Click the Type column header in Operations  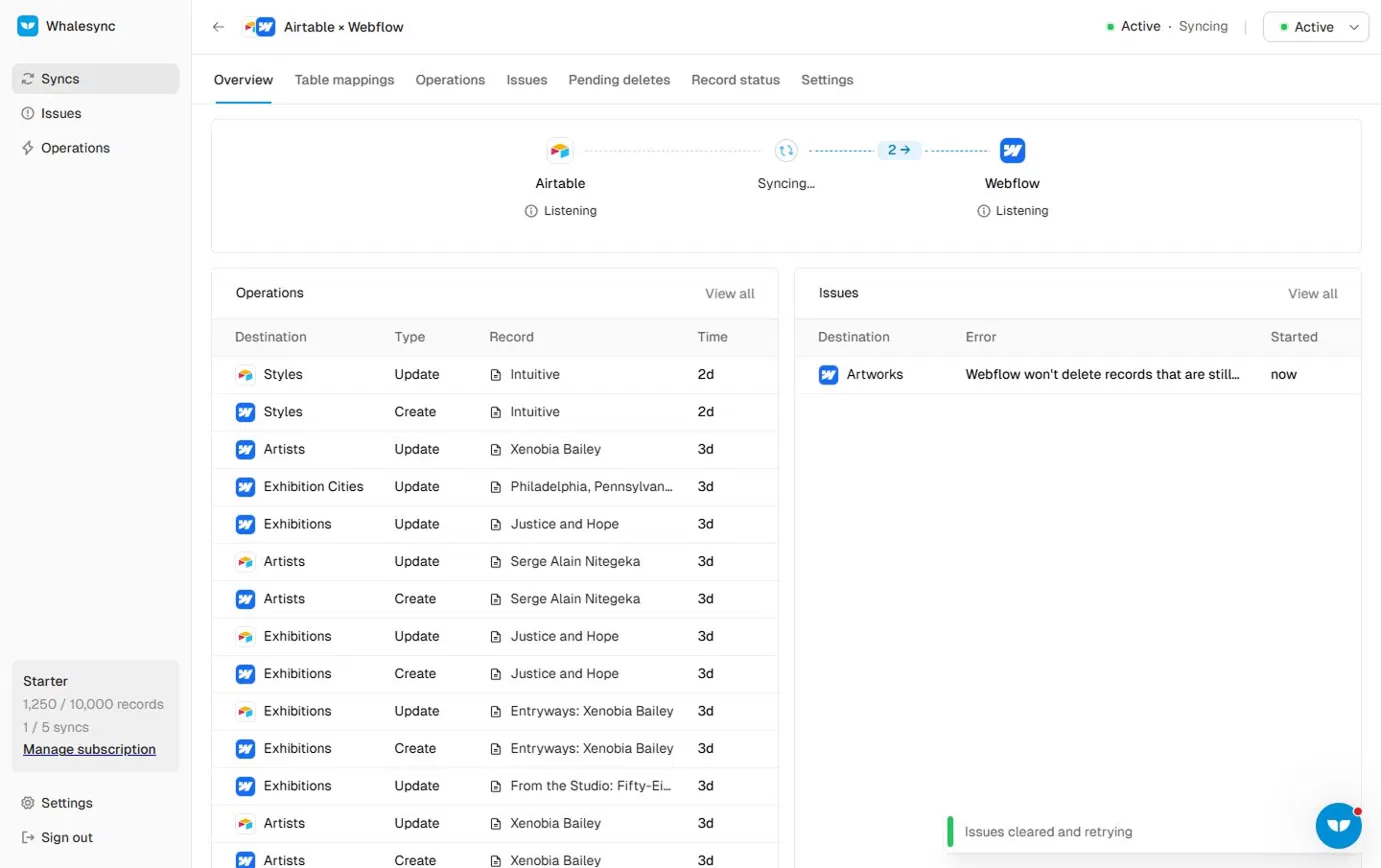point(410,337)
